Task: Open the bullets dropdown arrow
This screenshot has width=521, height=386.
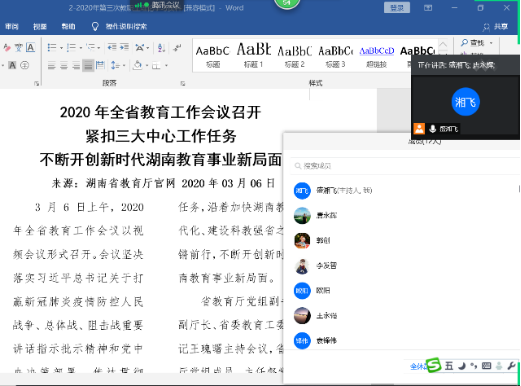Action: 61,48
